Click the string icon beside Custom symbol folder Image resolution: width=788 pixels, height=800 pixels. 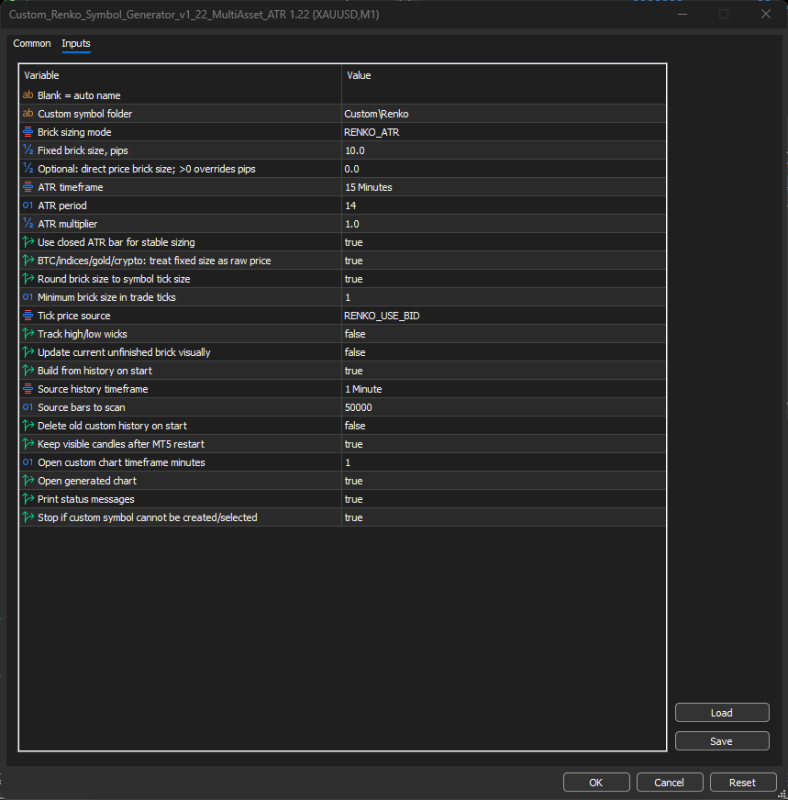click(28, 113)
